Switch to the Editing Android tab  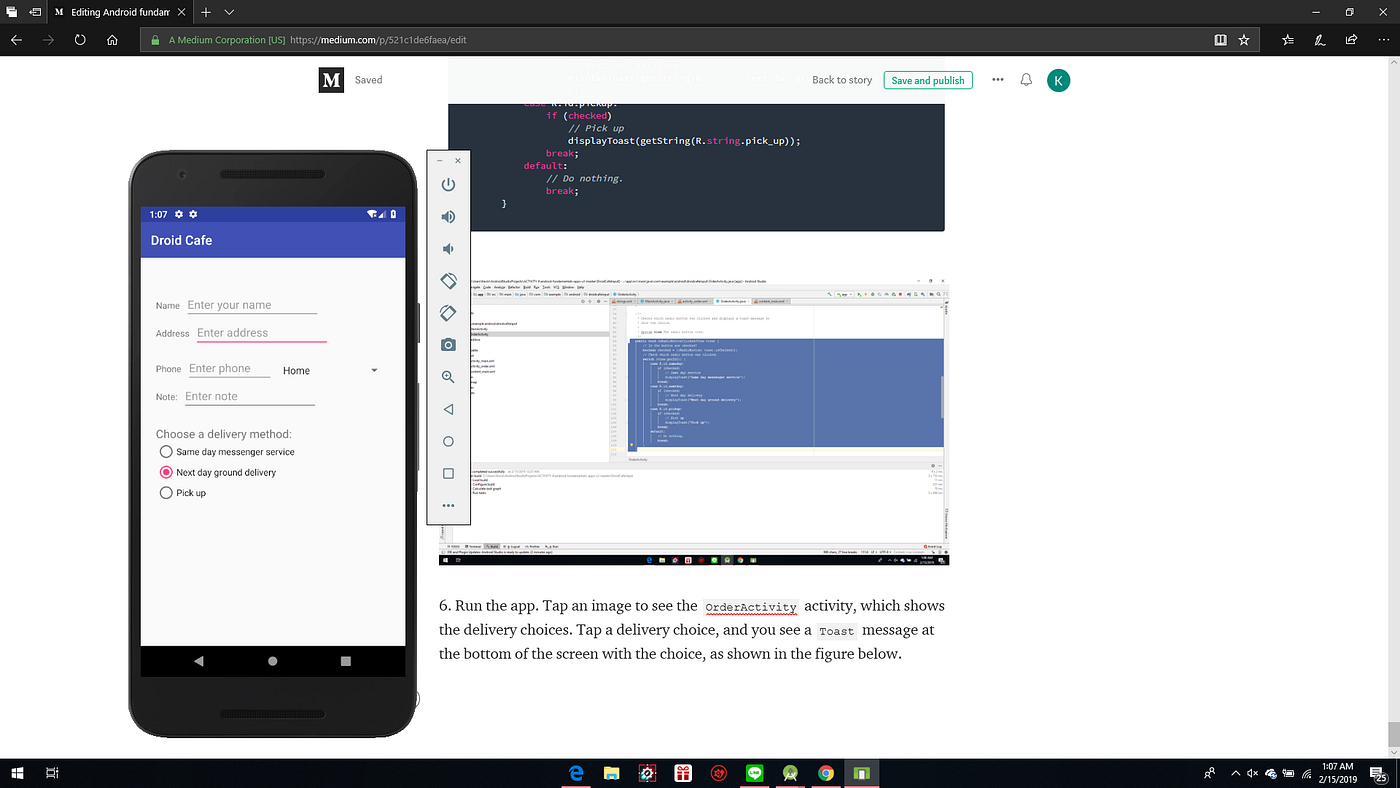point(119,14)
